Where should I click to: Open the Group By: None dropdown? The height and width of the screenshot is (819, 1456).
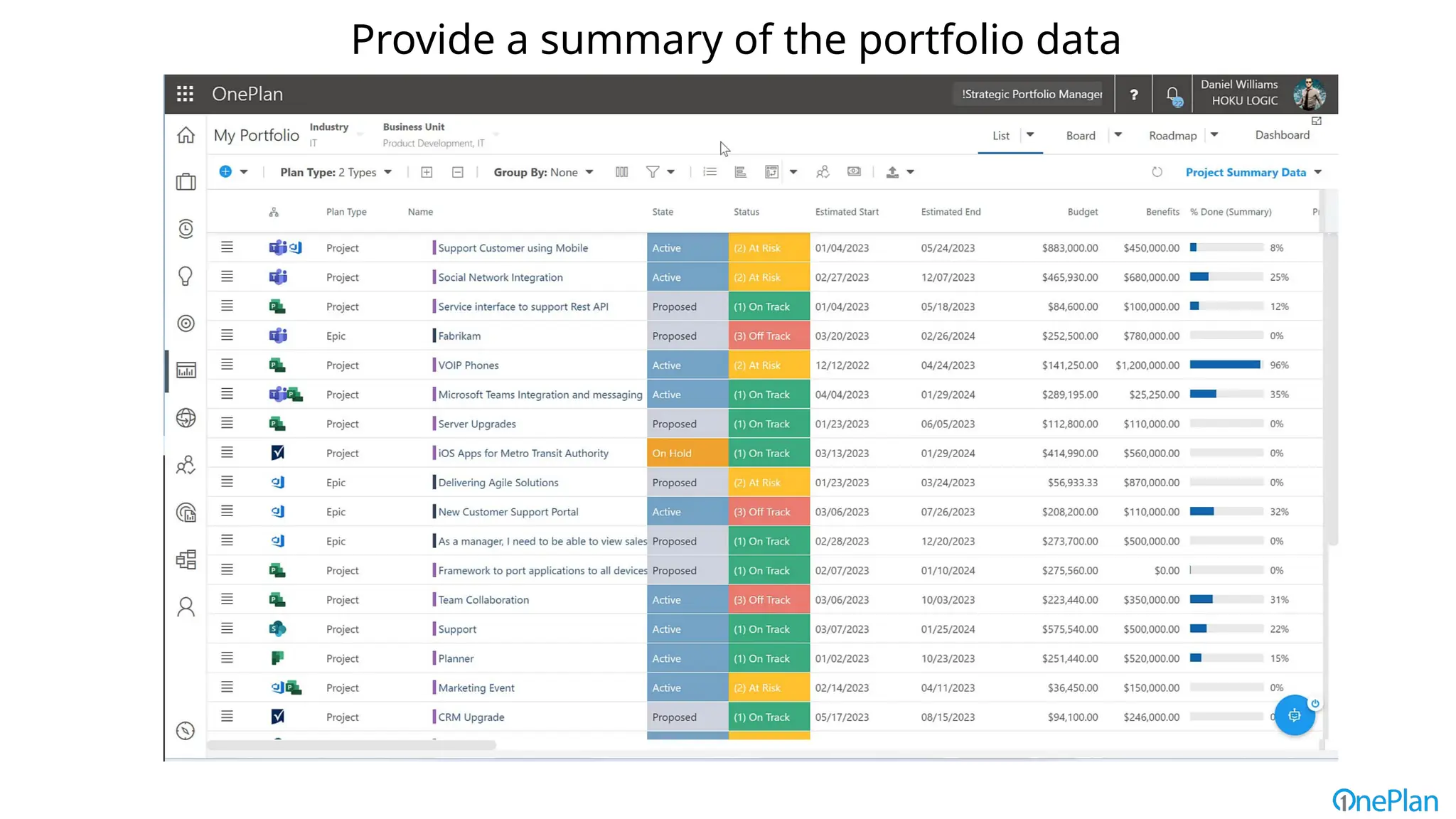[543, 172]
